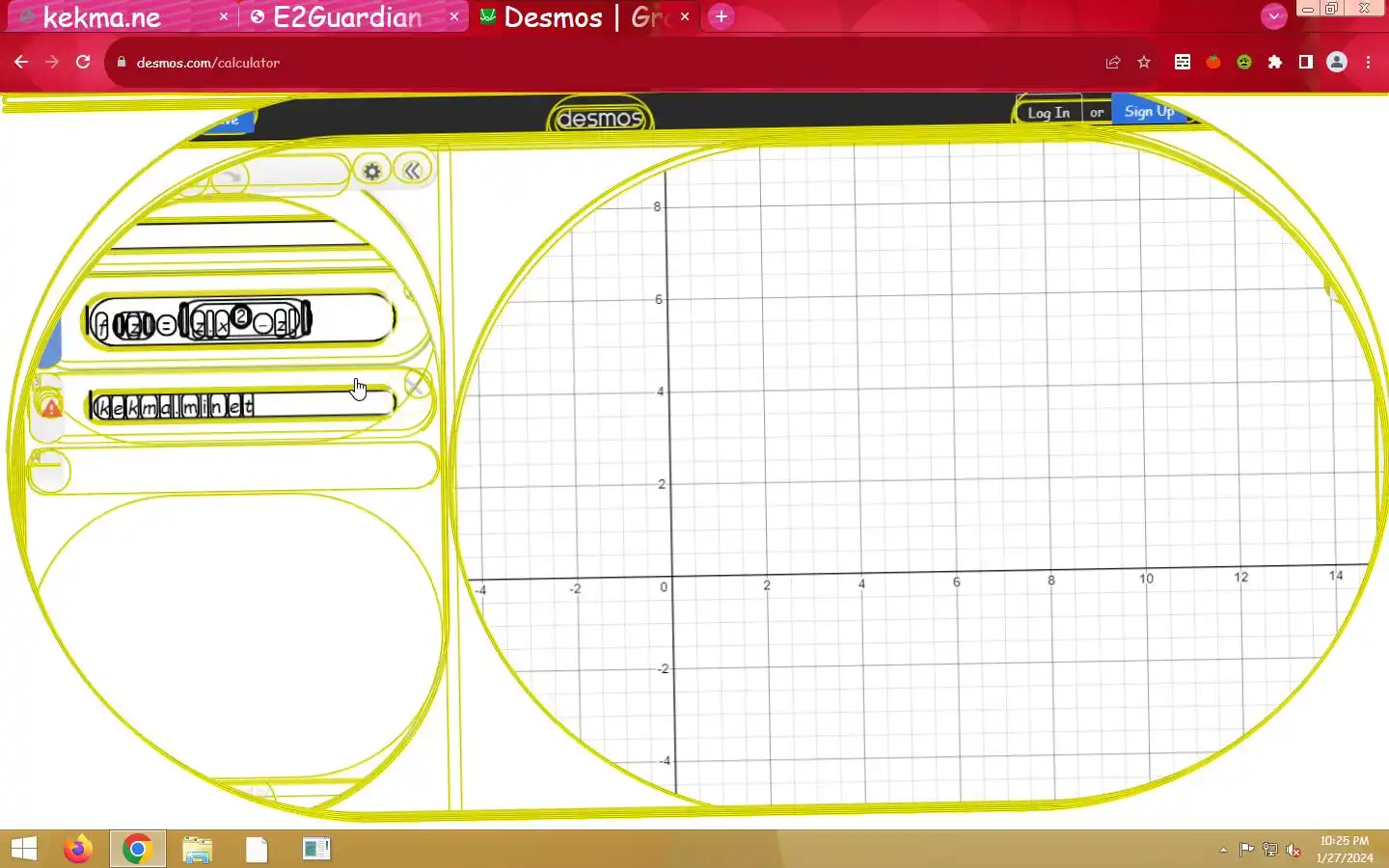Open the brick-pattern extension icon
Image resolution: width=1389 pixels, height=868 pixels.
[x=1183, y=63]
